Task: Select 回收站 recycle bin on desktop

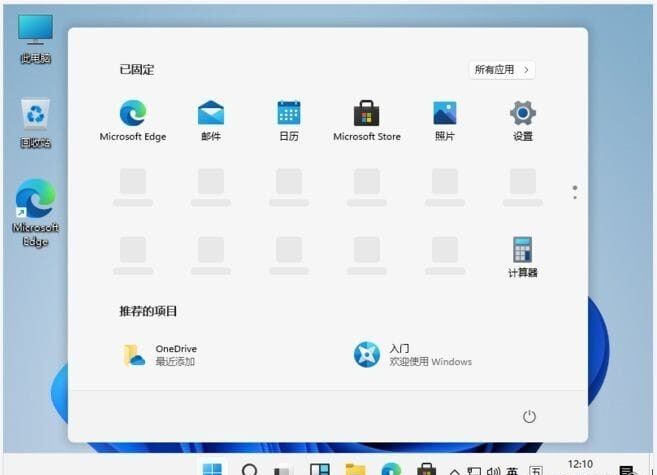Action: point(36,123)
